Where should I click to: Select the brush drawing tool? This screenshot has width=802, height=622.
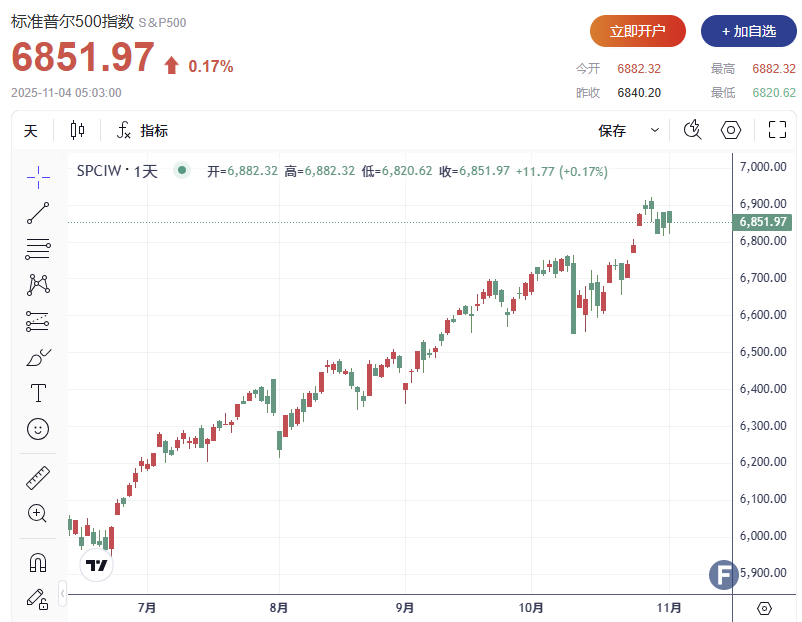[38, 358]
